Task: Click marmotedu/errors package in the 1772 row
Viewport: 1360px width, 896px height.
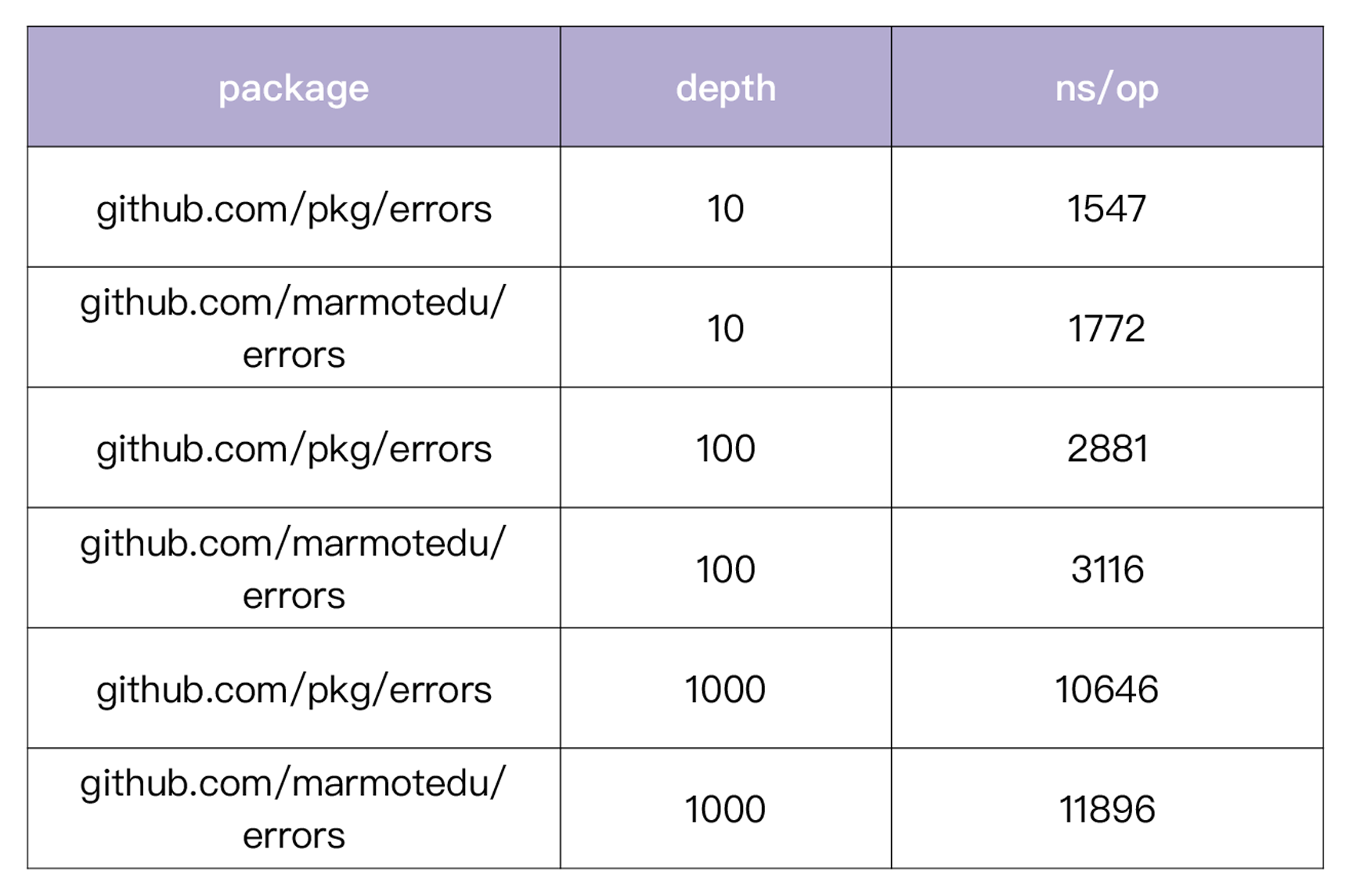Action: [x=294, y=329]
